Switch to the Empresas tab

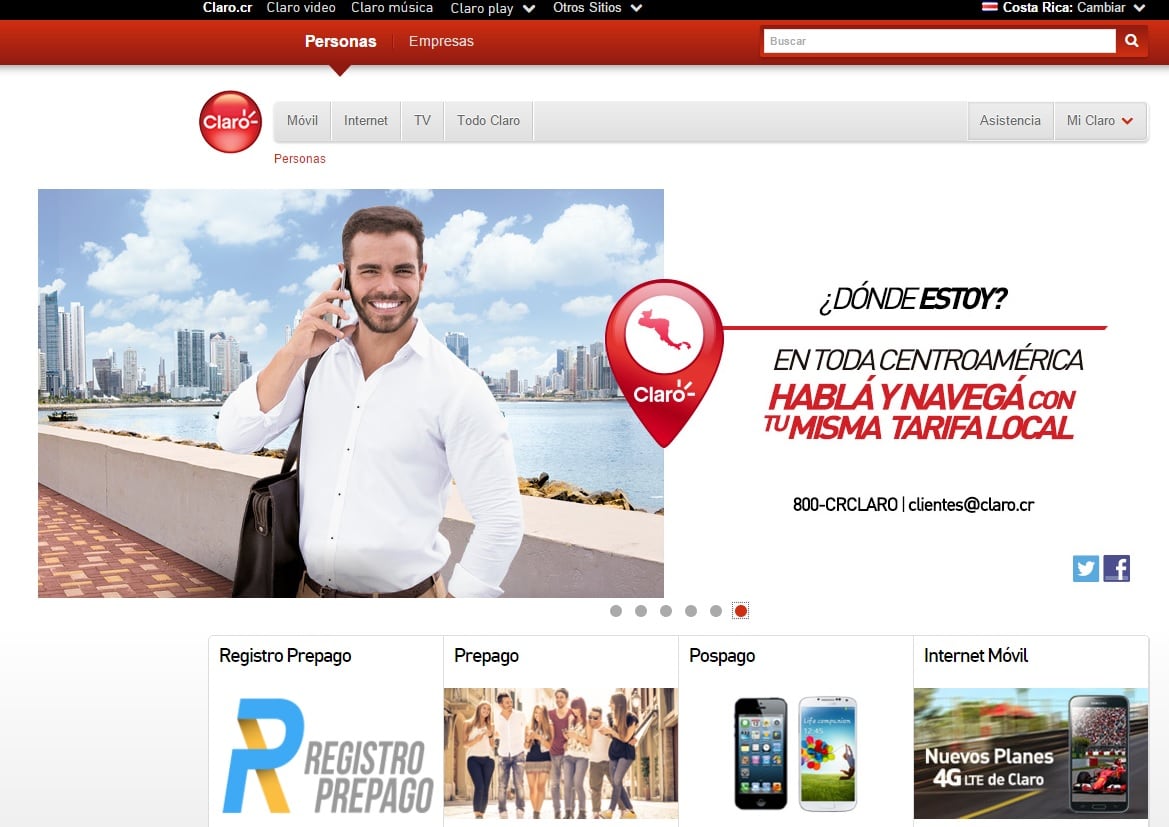(441, 41)
